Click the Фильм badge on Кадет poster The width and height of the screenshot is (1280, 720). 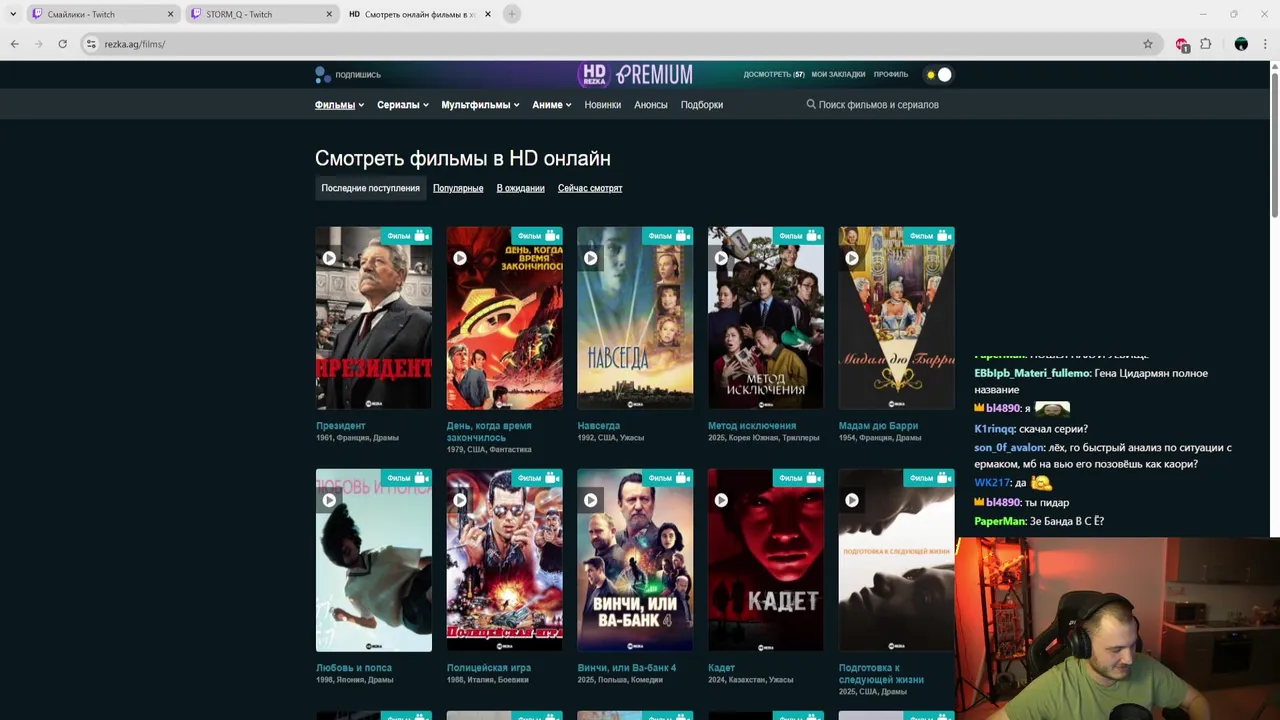799,478
